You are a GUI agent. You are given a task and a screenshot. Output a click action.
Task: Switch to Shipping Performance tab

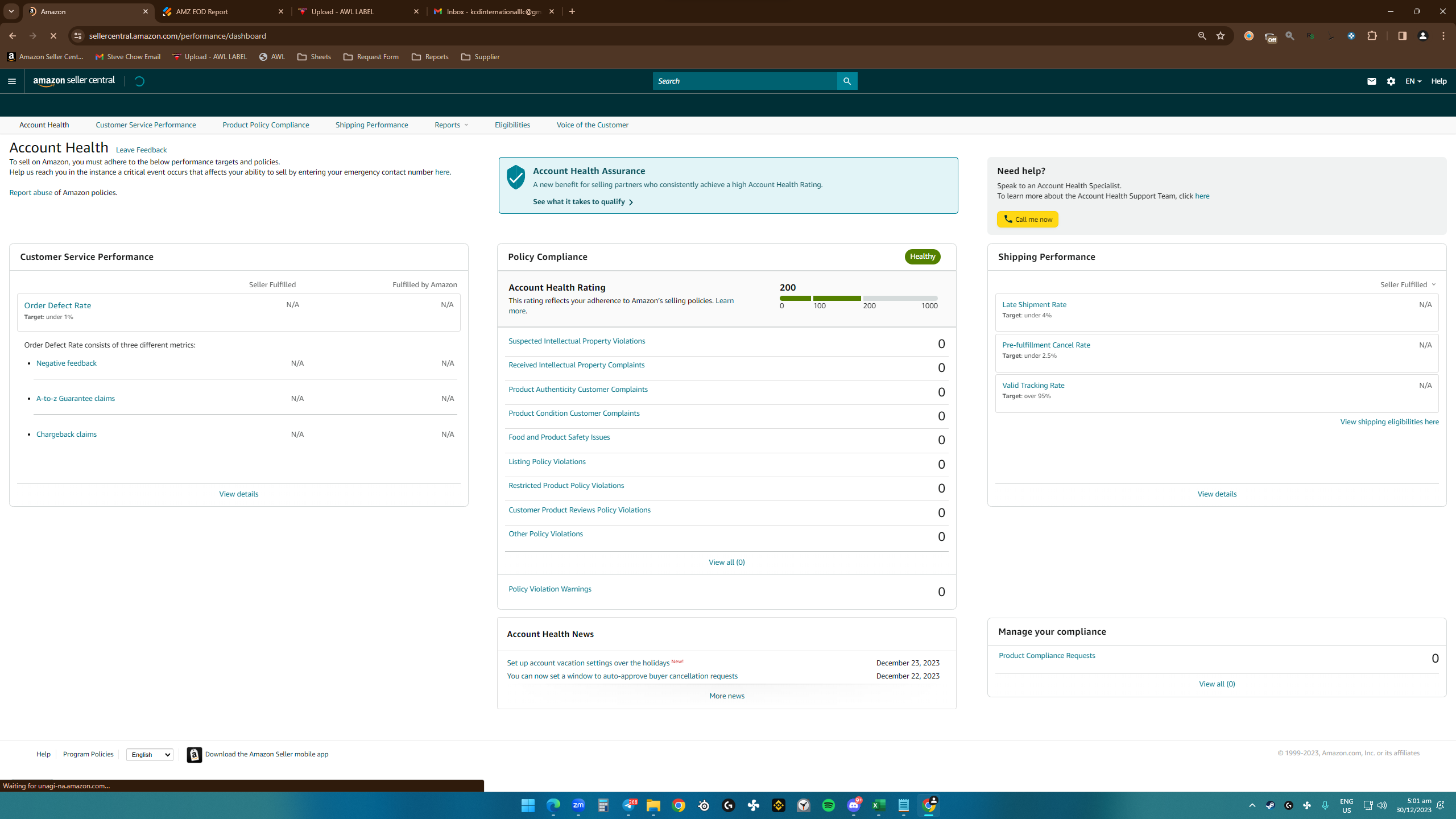tap(371, 125)
